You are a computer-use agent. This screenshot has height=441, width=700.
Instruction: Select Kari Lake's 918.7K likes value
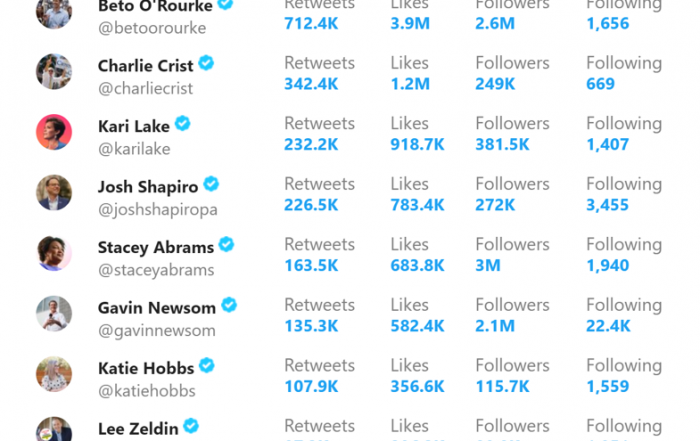417,144
